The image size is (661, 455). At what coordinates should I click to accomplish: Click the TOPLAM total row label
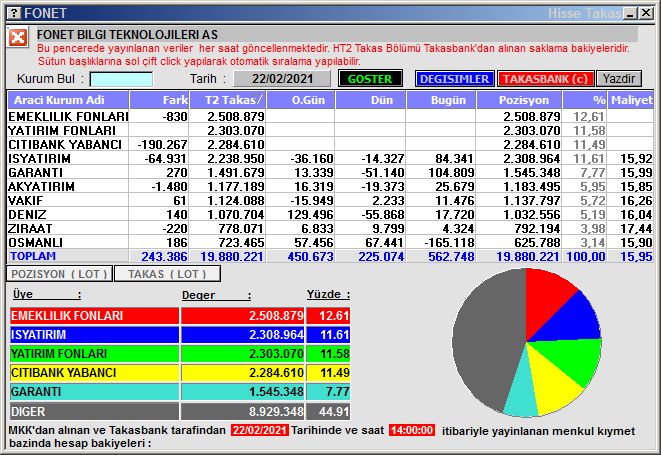33,256
